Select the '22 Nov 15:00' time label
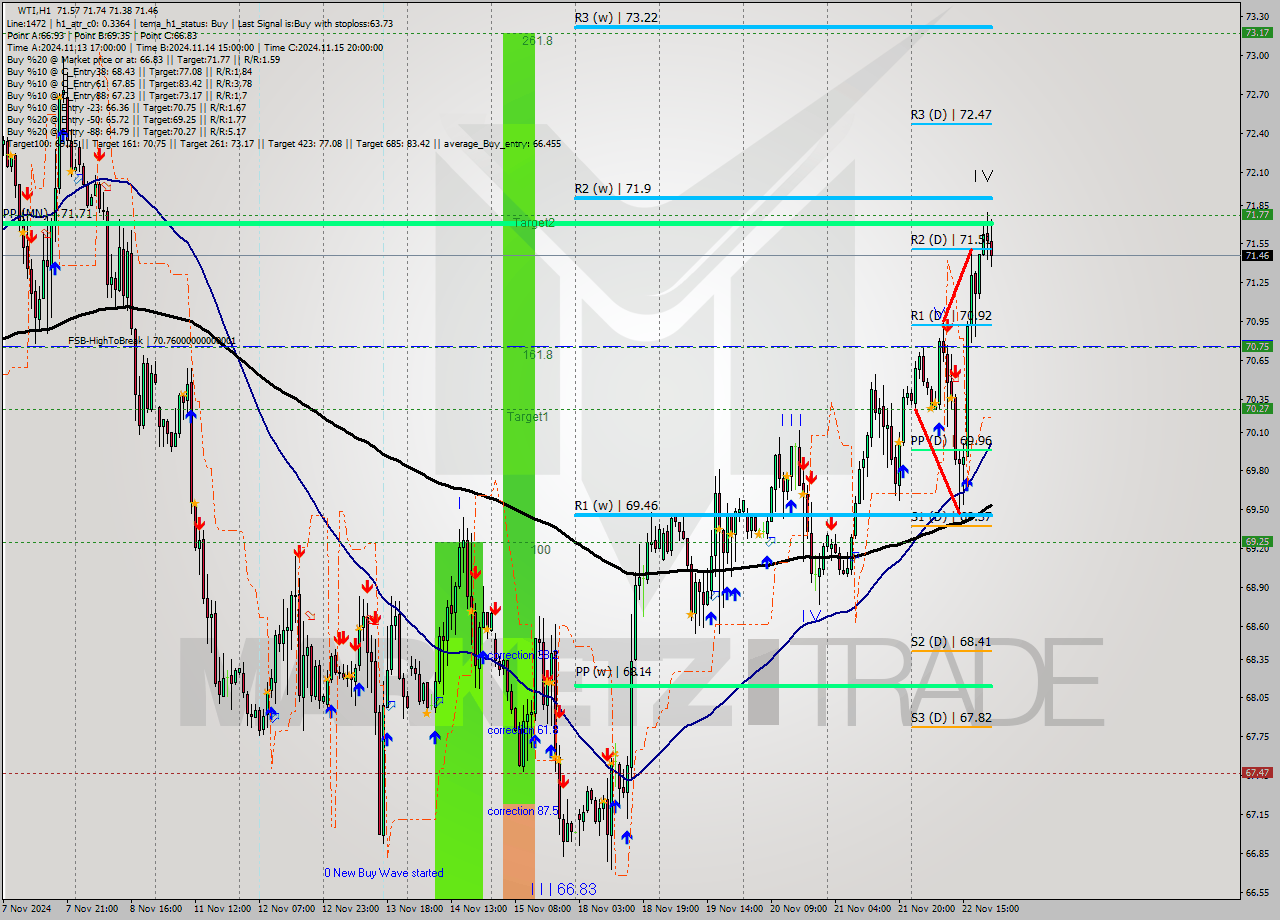 coord(990,909)
